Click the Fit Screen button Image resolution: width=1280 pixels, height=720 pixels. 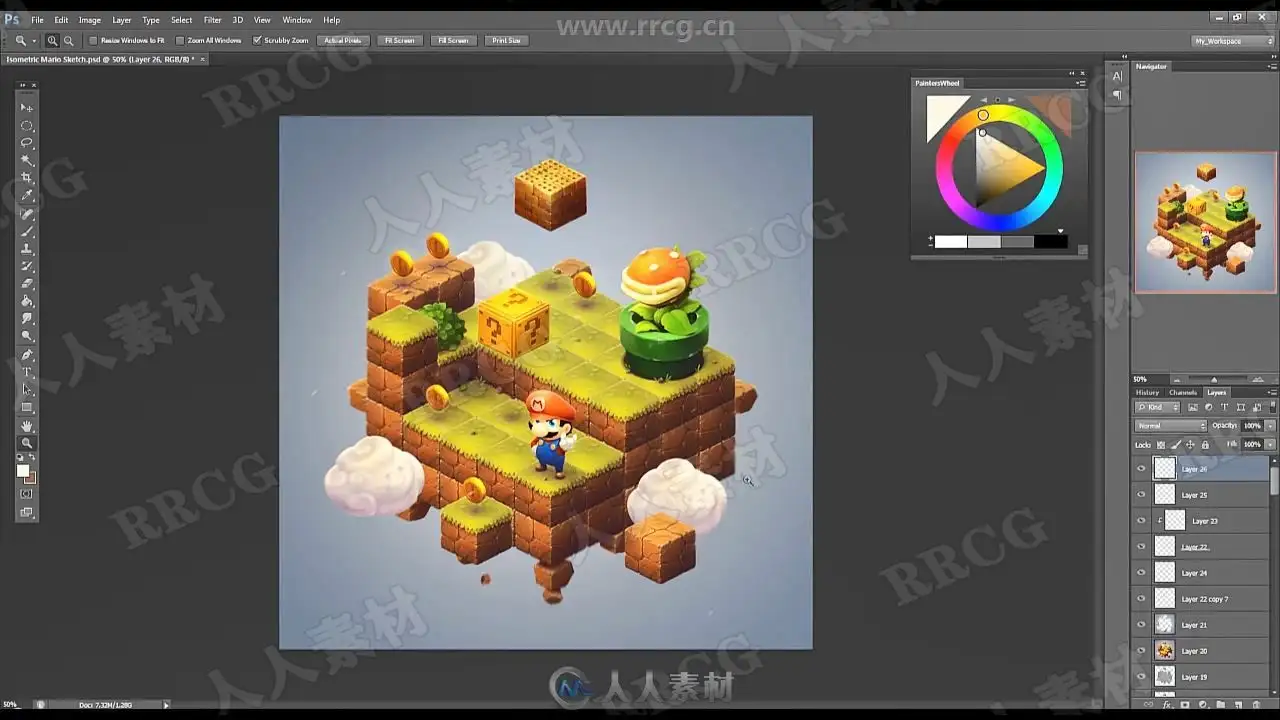[399, 41]
